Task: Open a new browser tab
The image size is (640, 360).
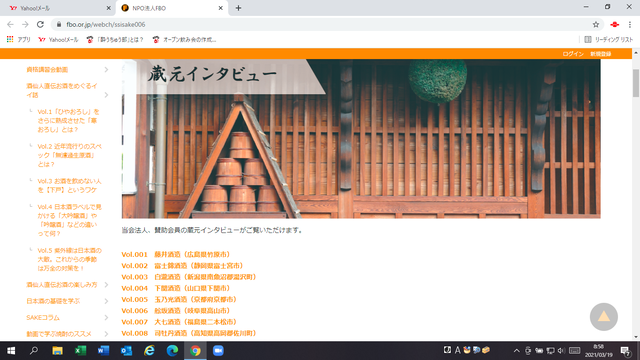Action: (238, 8)
